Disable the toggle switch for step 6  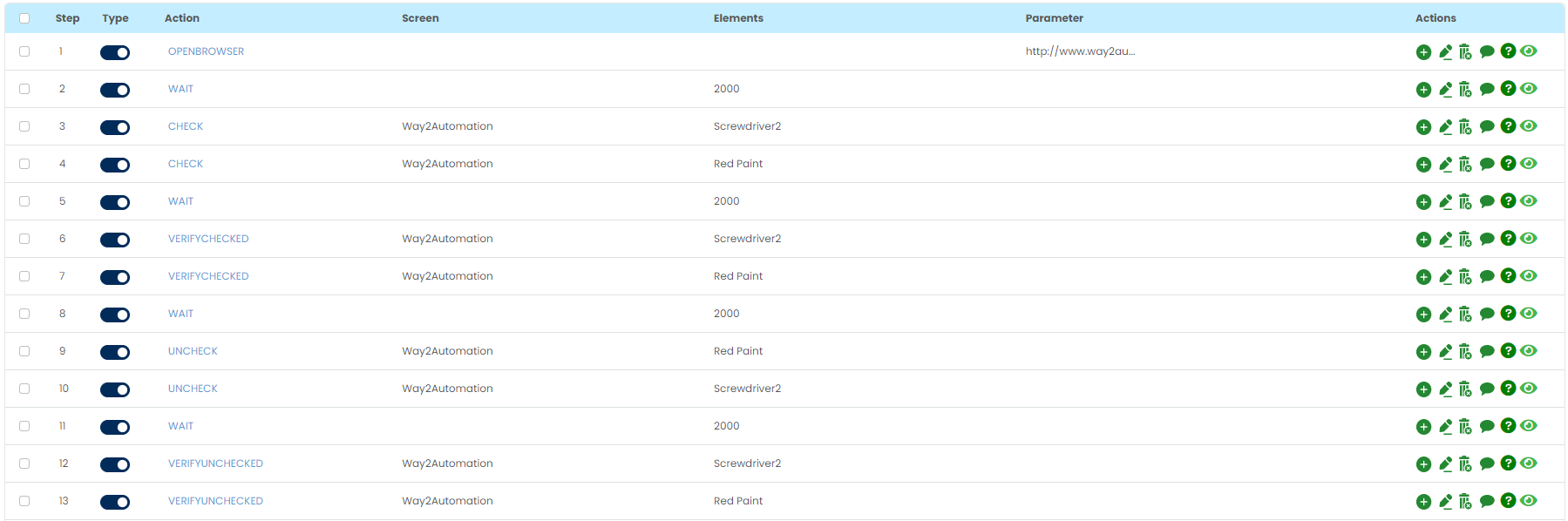point(115,240)
